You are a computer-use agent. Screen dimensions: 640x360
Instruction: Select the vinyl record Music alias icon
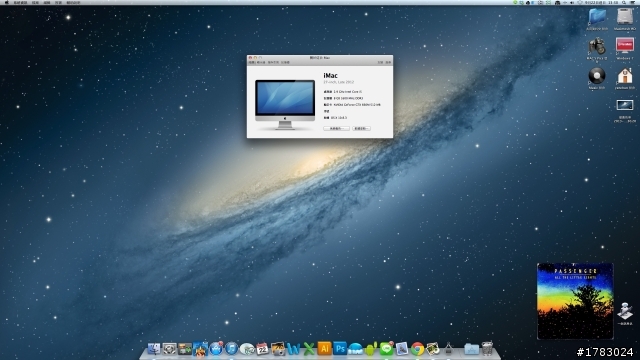point(597,76)
